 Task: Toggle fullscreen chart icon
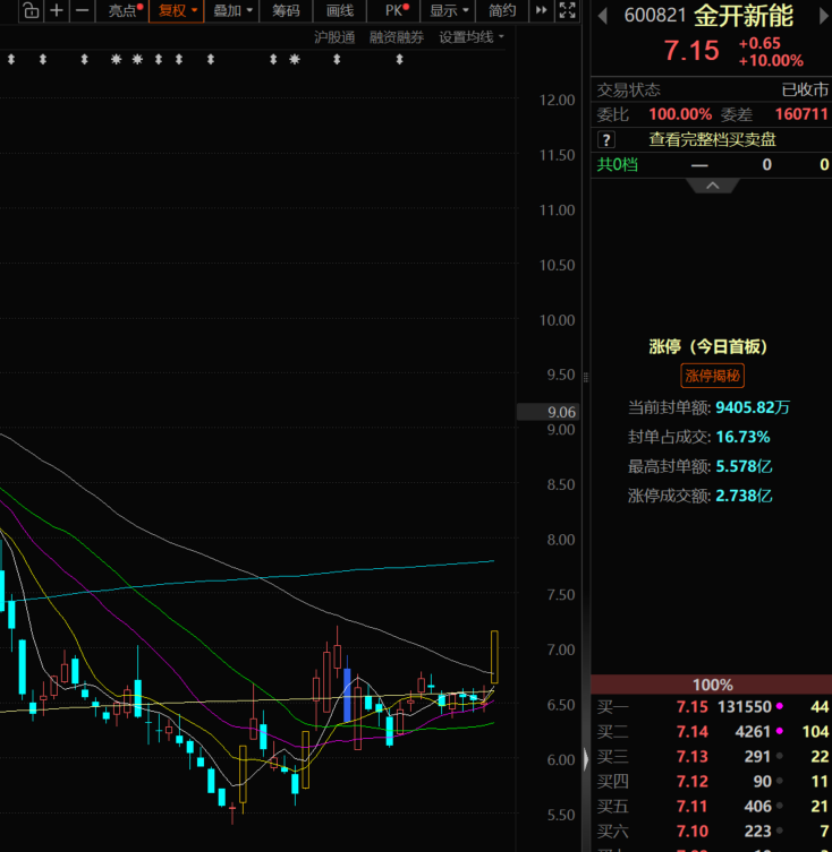[567, 10]
